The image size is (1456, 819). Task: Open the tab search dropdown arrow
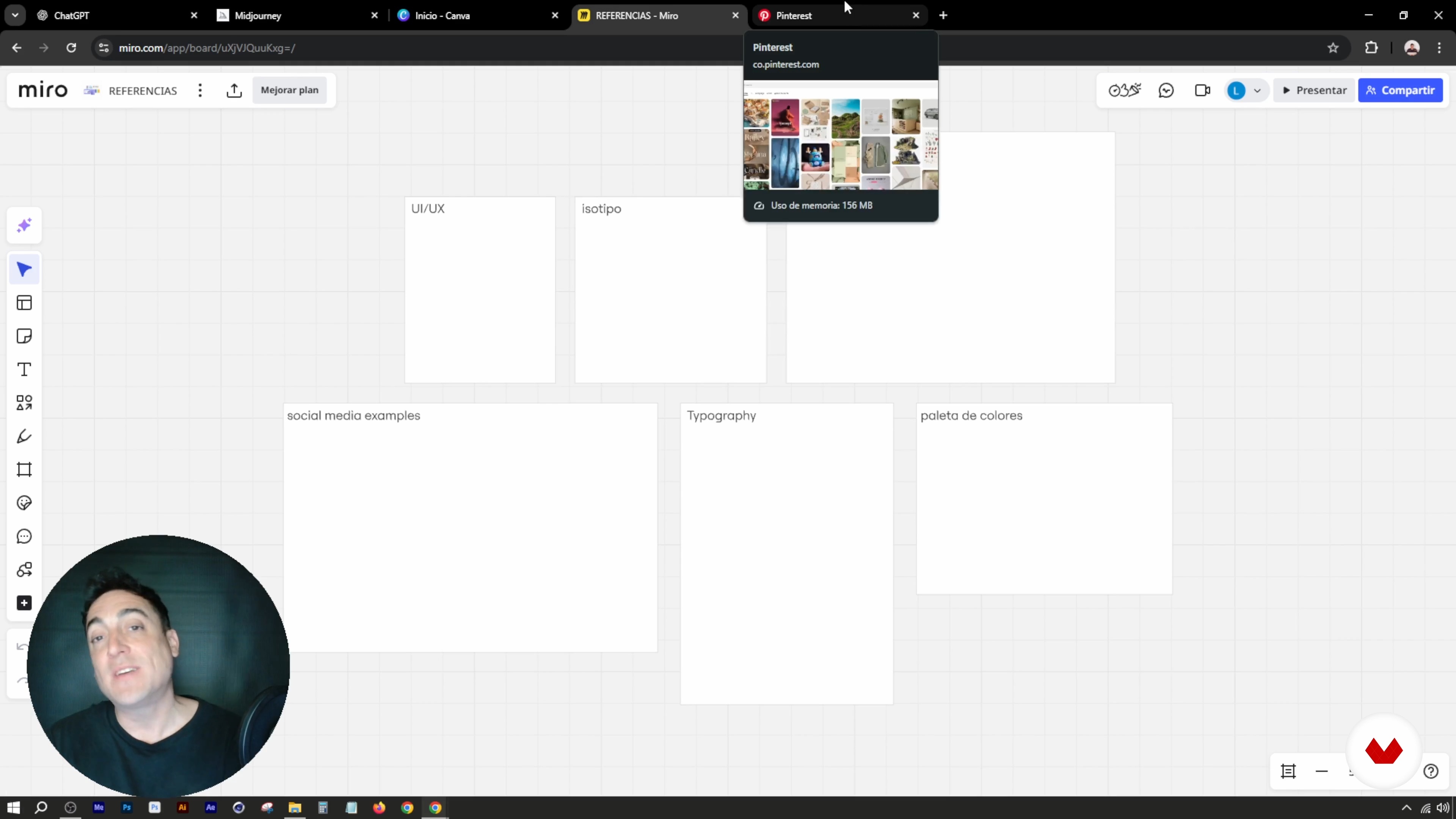click(15, 15)
